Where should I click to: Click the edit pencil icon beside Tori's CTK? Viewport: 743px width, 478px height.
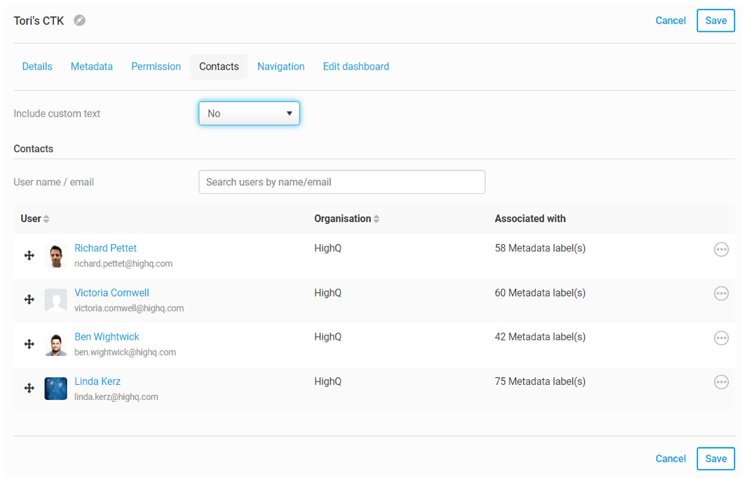pos(80,20)
